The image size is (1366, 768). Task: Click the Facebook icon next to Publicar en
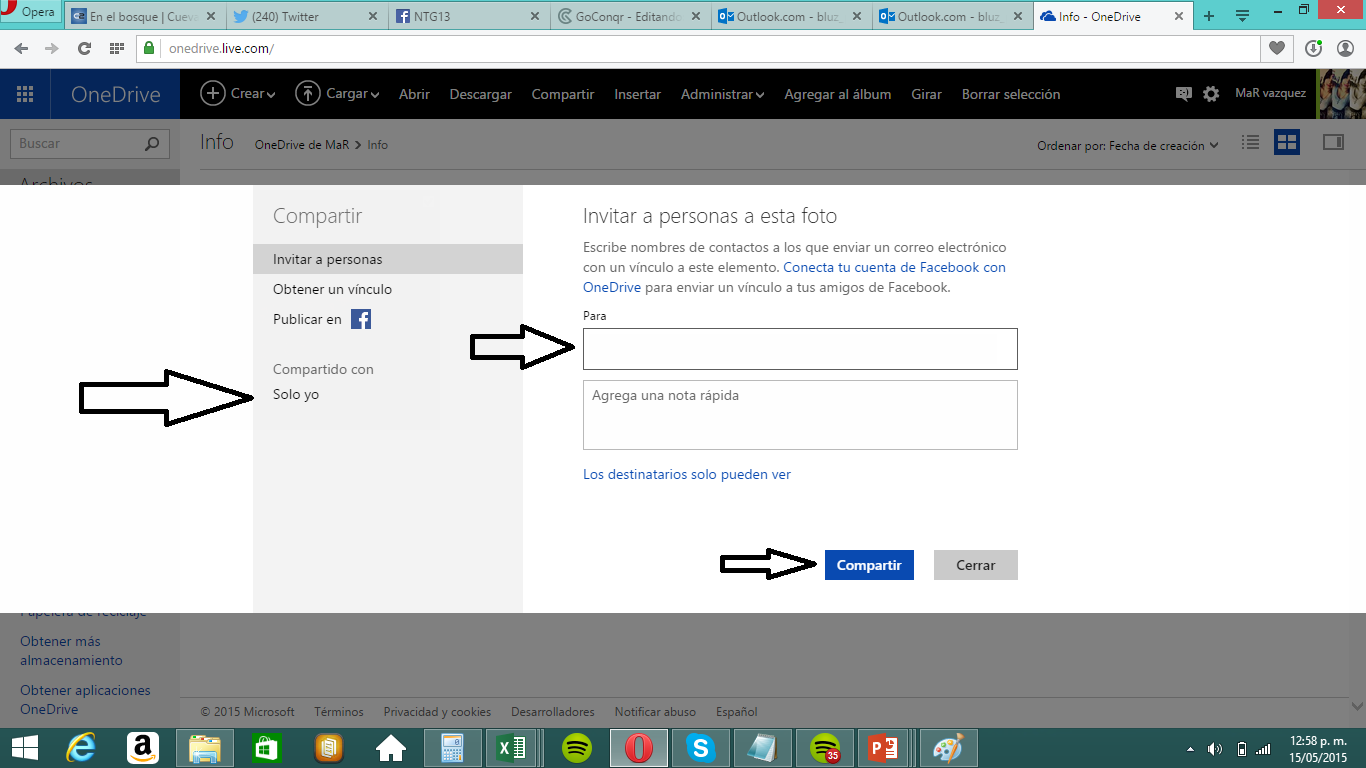[361, 319]
